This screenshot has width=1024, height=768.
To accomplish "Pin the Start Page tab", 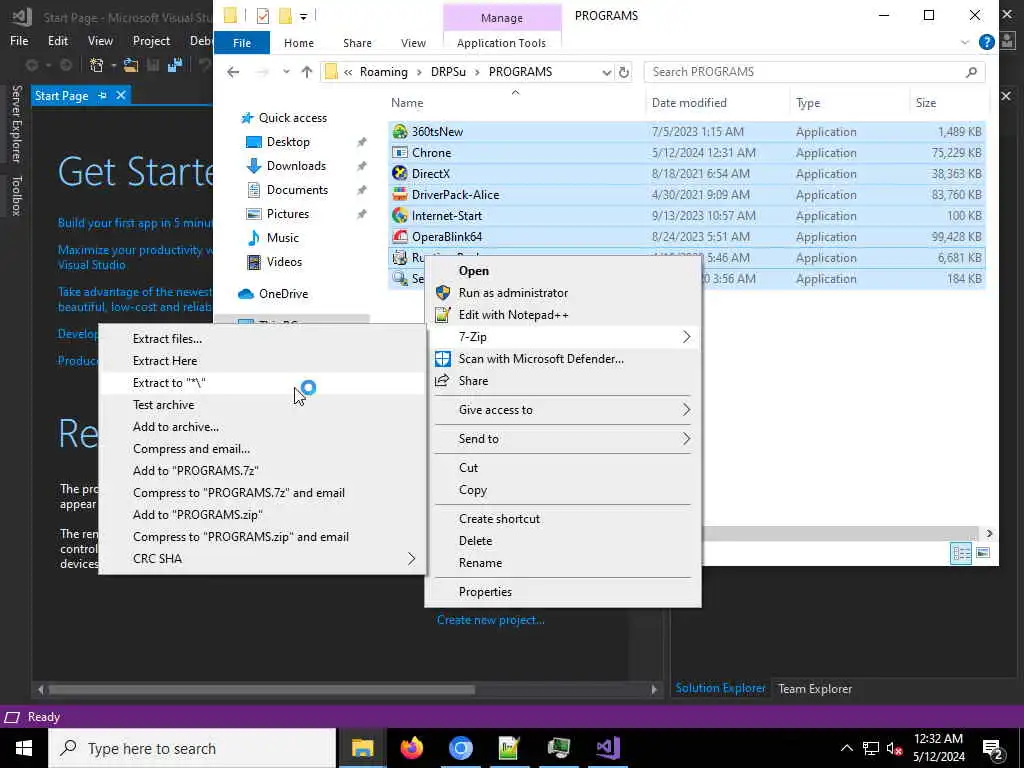I will pos(103,95).
